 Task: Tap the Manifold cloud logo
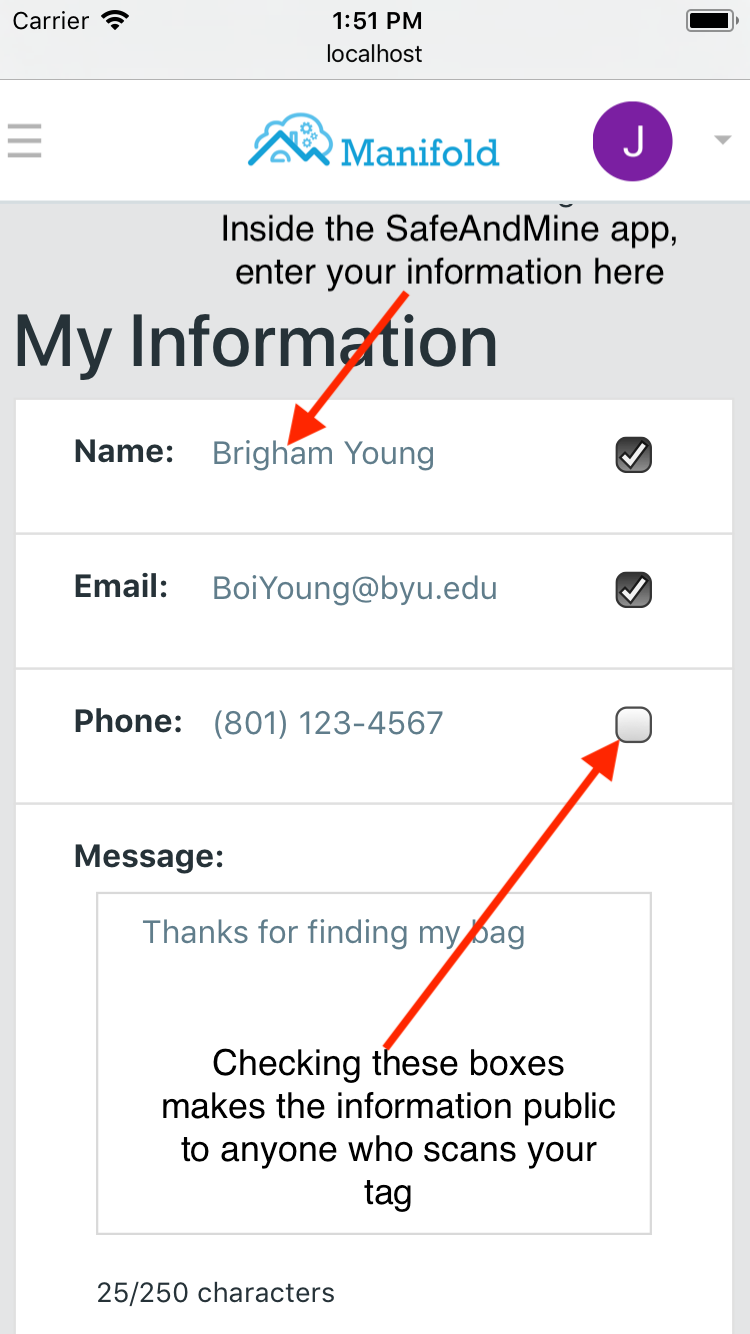pos(374,141)
